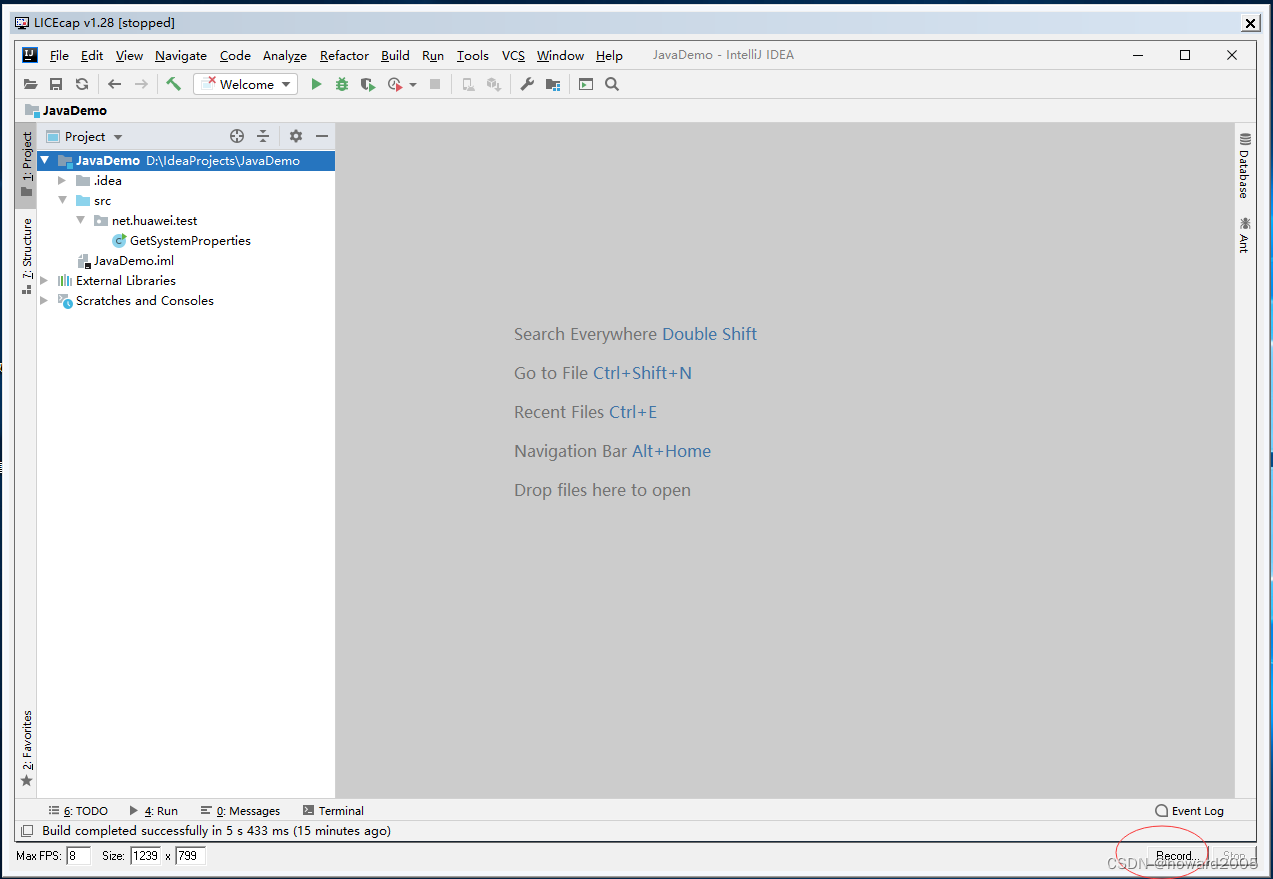Open Search Everywhere magnifier icon

tap(612, 85)
